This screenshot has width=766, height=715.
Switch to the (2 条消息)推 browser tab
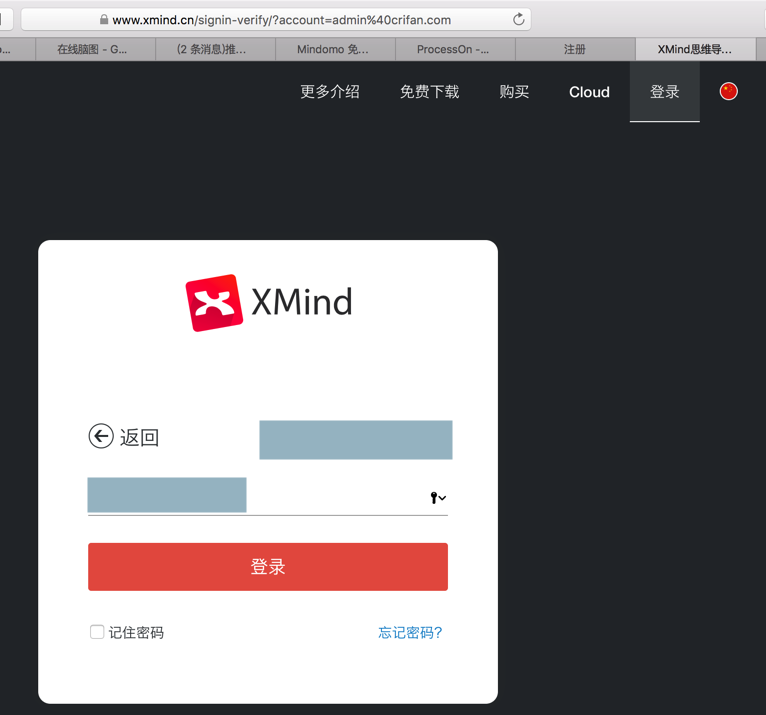(215, 49)
